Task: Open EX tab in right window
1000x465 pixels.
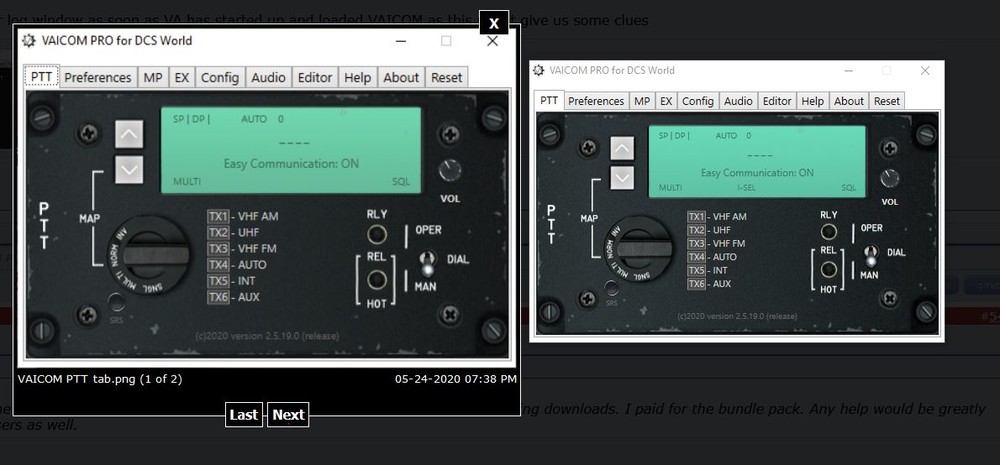Action: click(666, 101)
